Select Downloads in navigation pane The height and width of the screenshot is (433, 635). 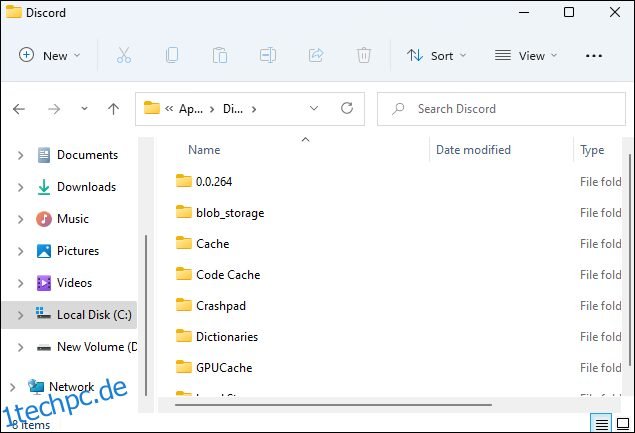[x=86, y=187]
